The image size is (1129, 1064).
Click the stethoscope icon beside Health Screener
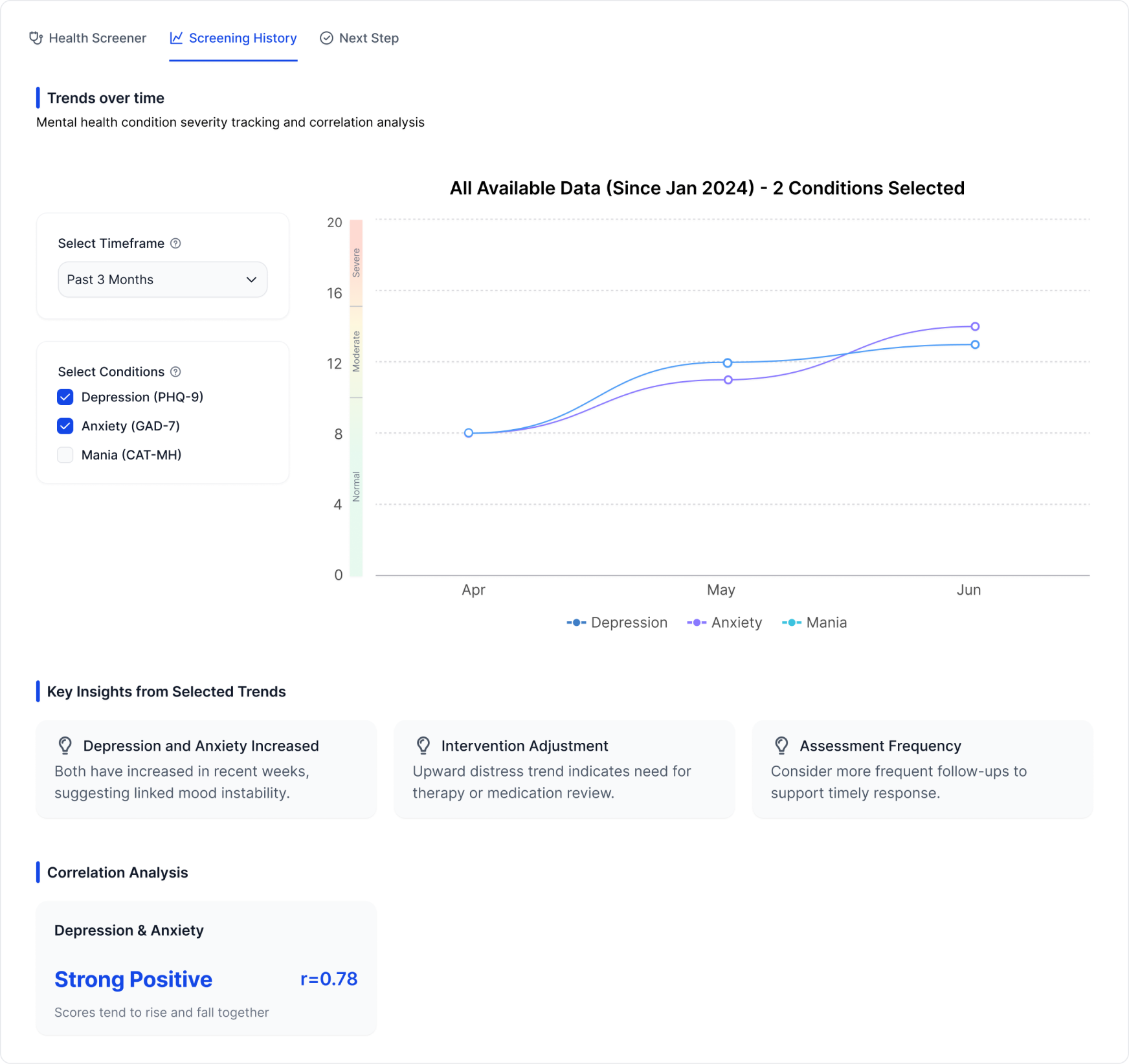36,38
